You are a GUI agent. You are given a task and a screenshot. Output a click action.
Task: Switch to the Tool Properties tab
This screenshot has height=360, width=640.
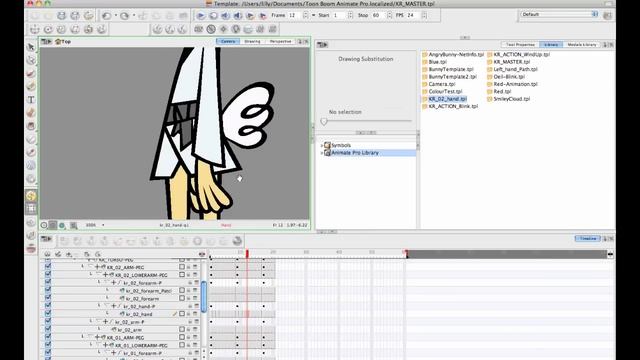(x=520, y=44)
